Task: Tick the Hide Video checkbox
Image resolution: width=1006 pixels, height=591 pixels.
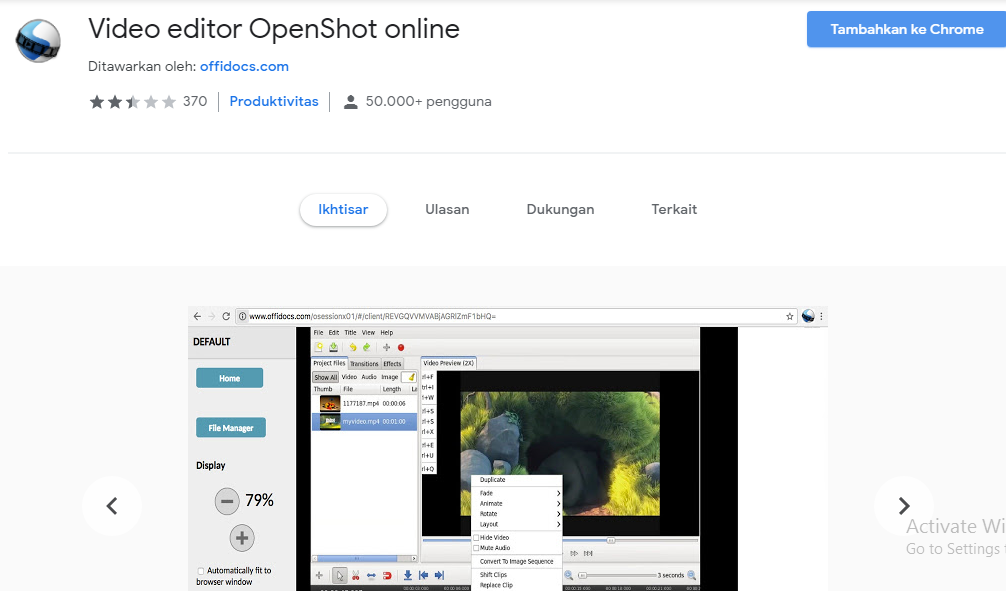Action: pos(476,538)
